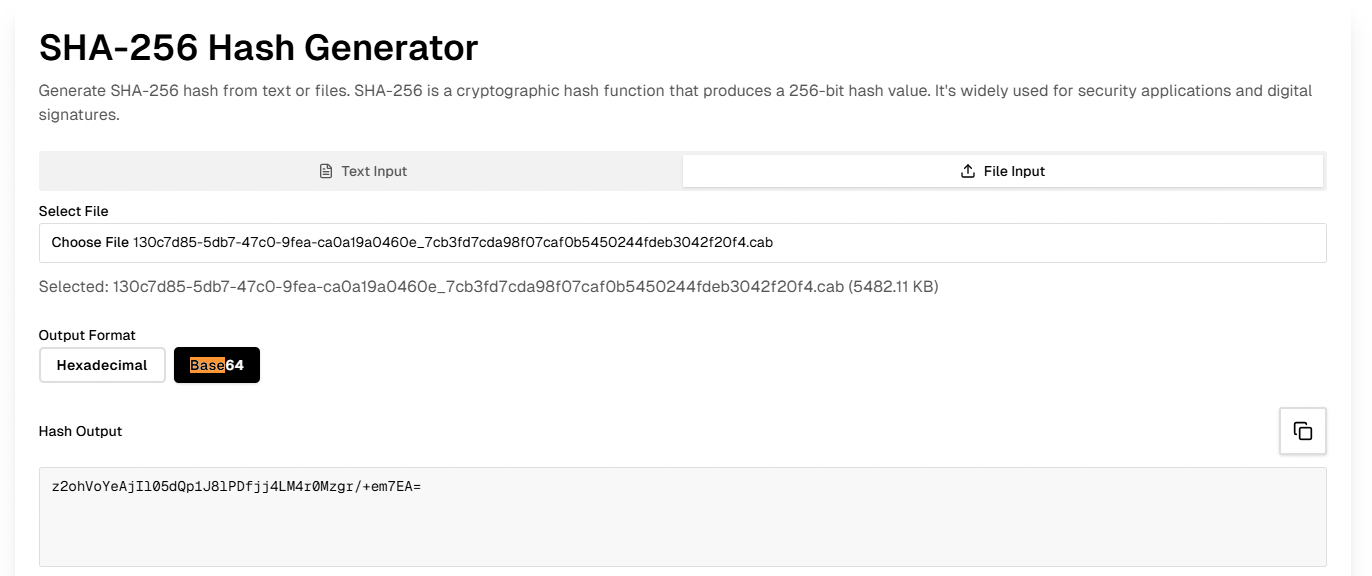Viewport: 1372px width, 576px height.
Task: Switch to the Text Input tab
Action: click(360, 170)
